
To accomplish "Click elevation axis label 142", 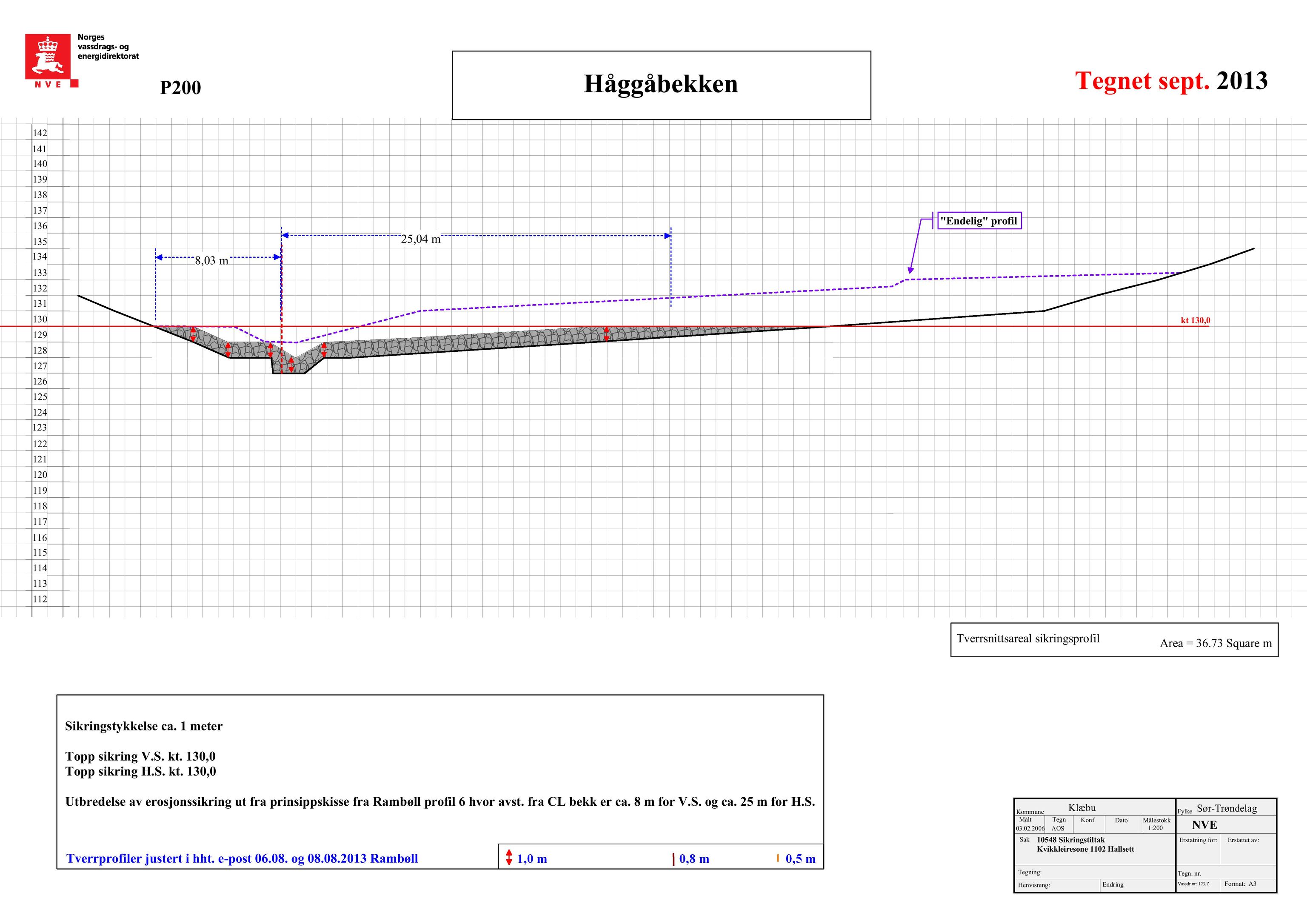I will coord(40,133).
